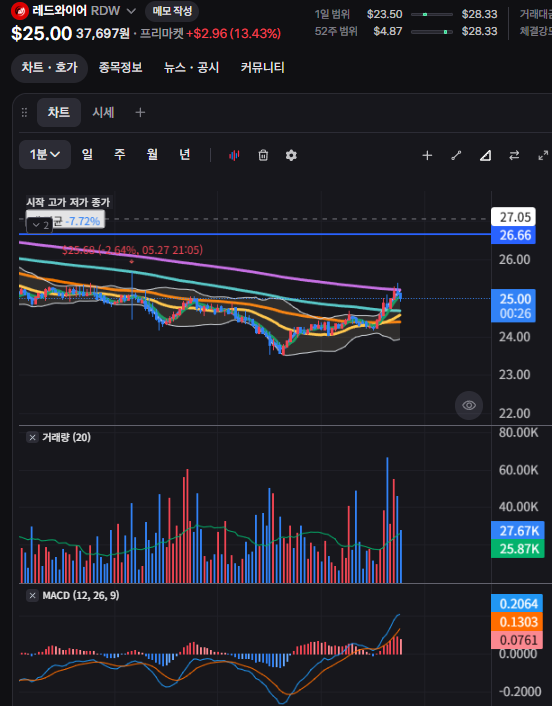Add a new panel with plus icon
This screenshot has height=706, width=552.
140,113
